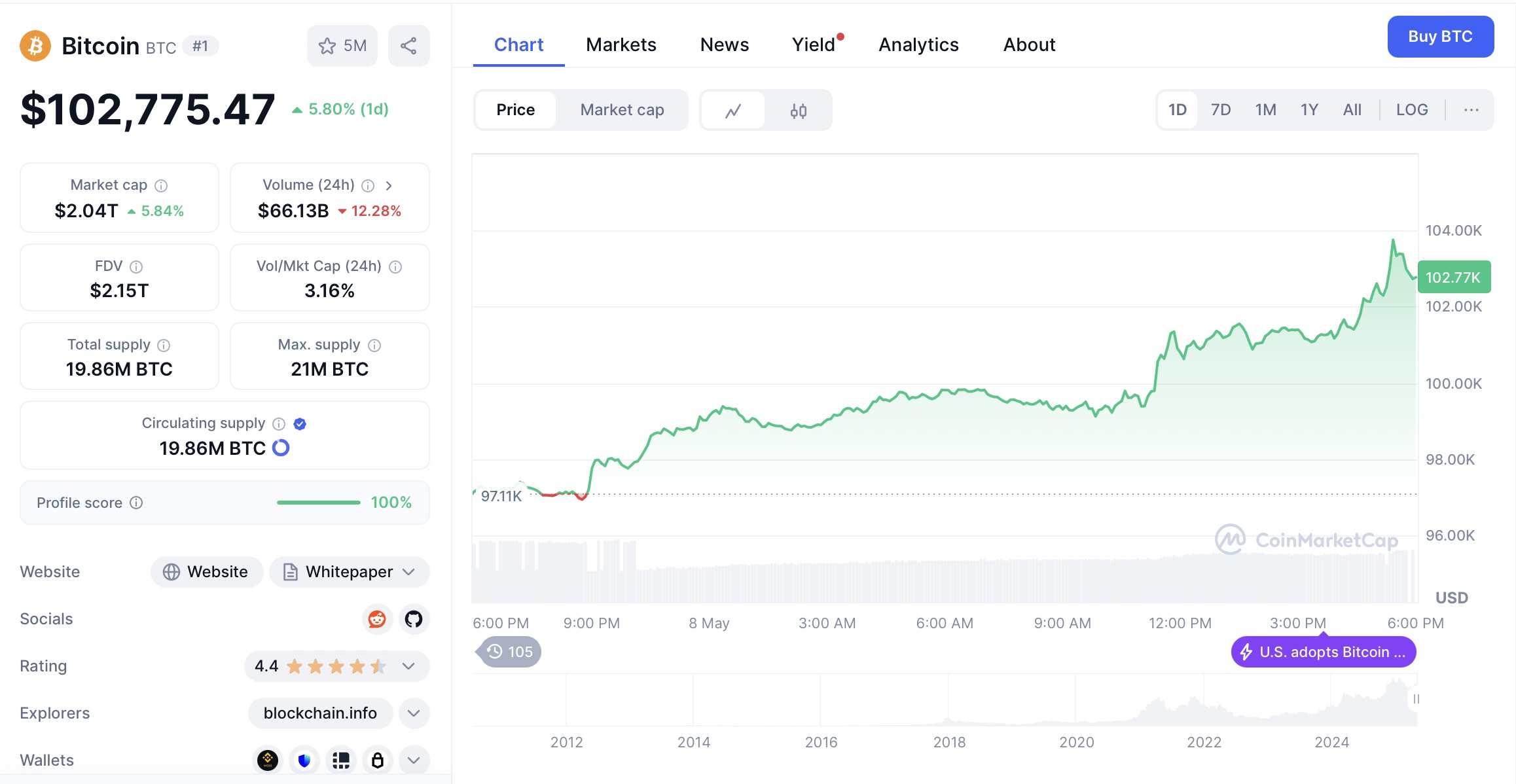This screenshot has height=784, width=1516.
Task: Click the timeline range handle at right edge
Action: tap(1416, 699)
